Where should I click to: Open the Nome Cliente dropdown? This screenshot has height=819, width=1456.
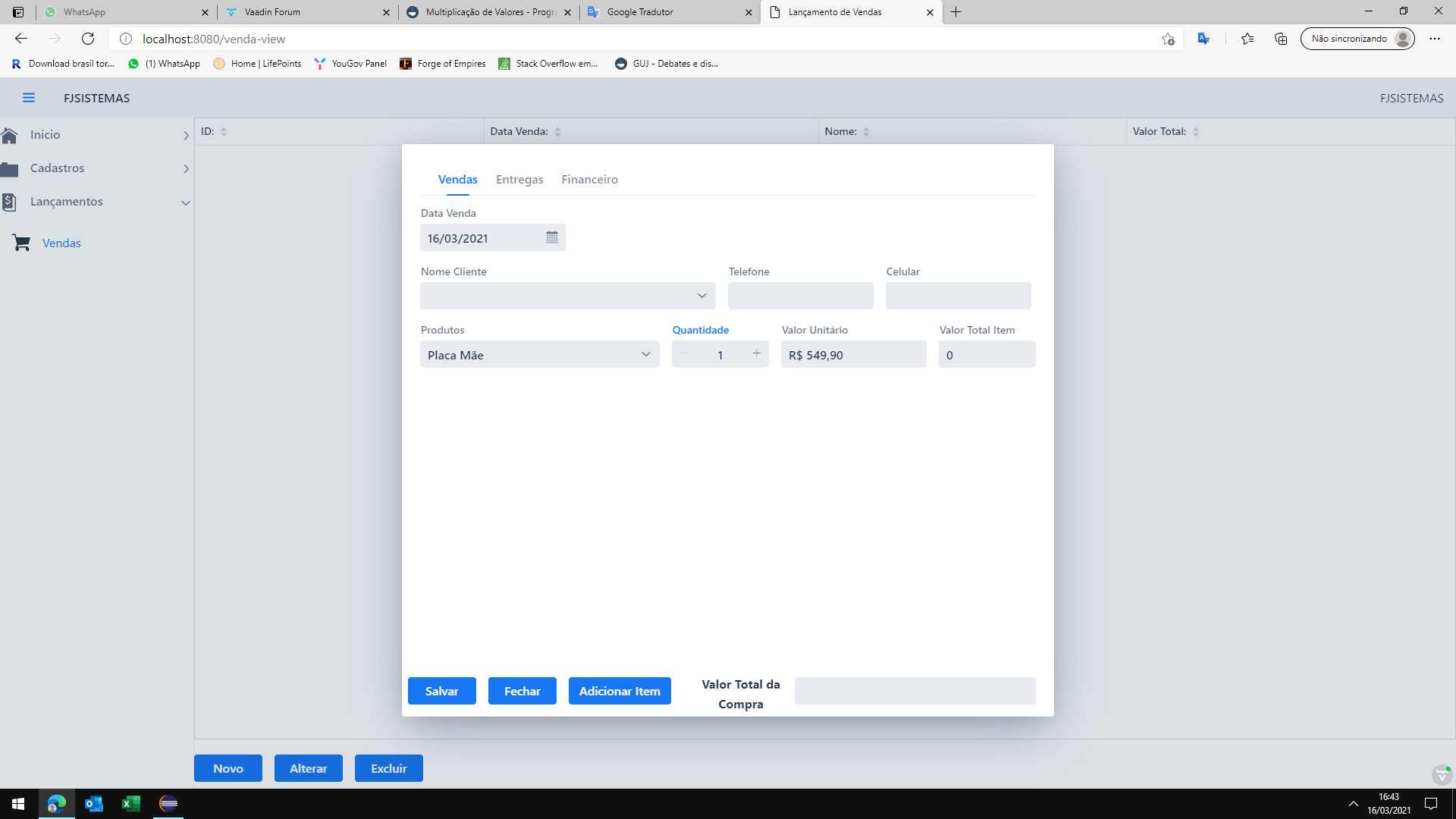point(701,296)
